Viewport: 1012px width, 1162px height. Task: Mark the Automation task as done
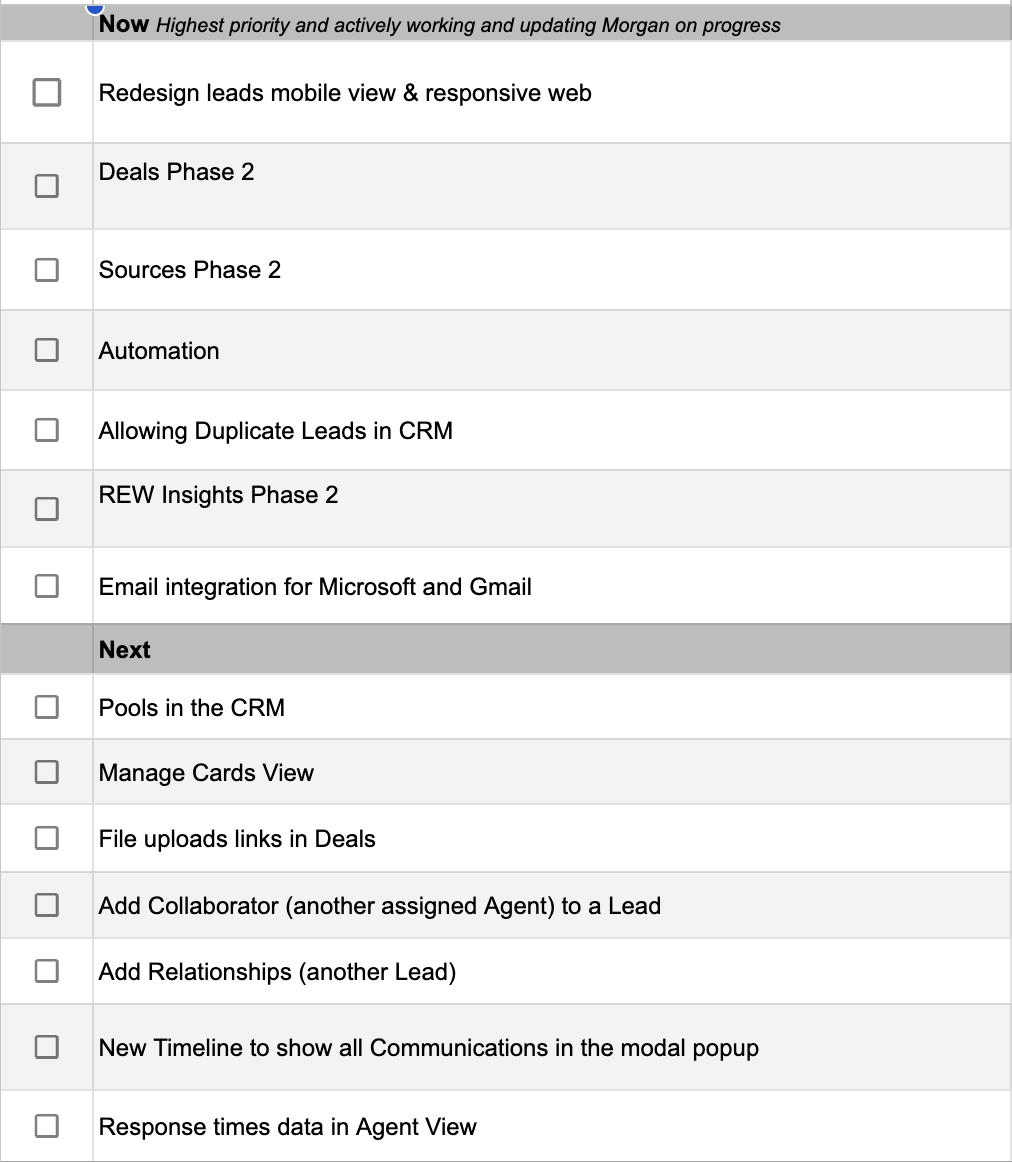[46, 350]
